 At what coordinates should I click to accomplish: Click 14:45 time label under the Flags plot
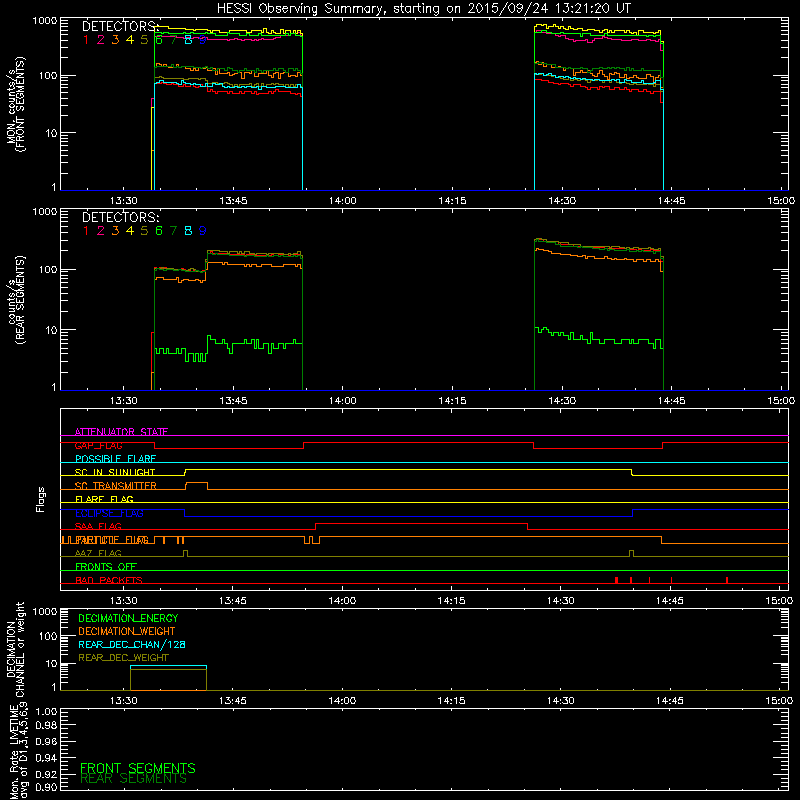tap(670, 601)
